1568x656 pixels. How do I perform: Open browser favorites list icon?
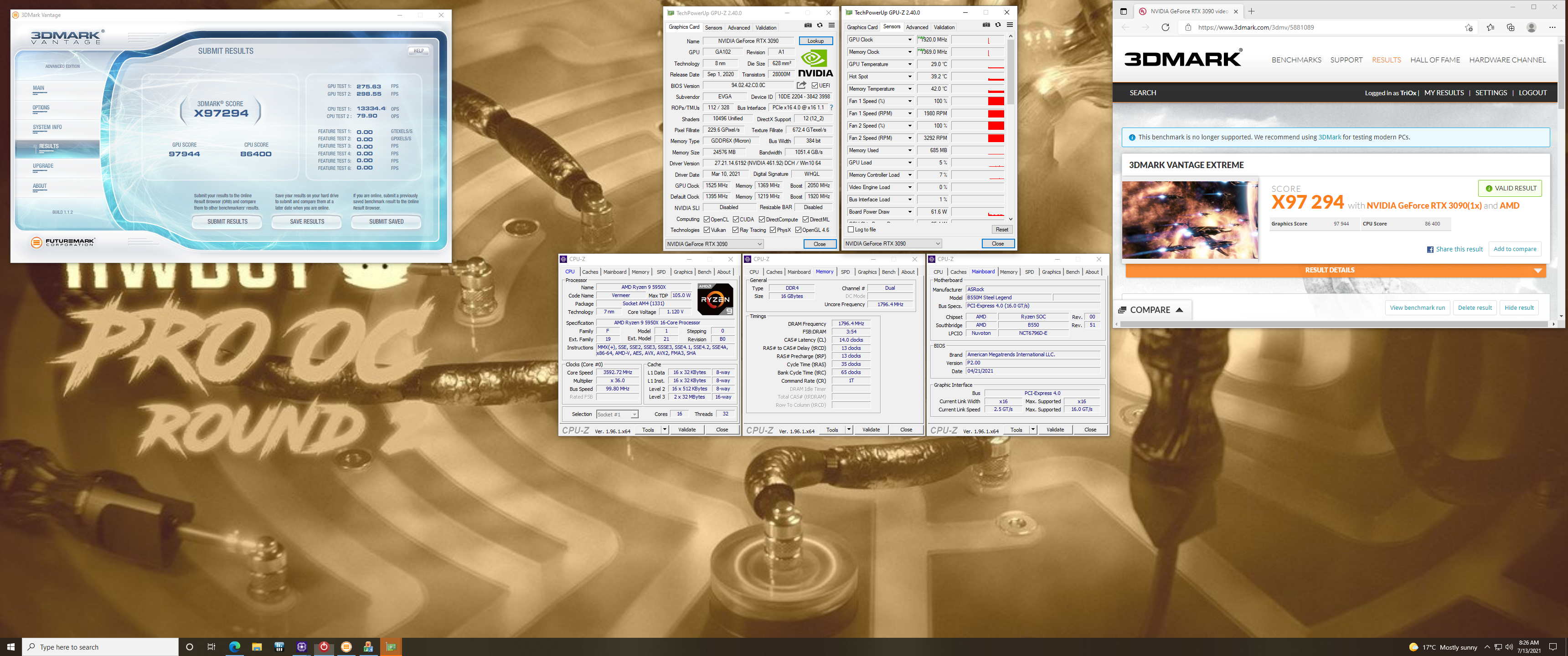pos(1490,27)
